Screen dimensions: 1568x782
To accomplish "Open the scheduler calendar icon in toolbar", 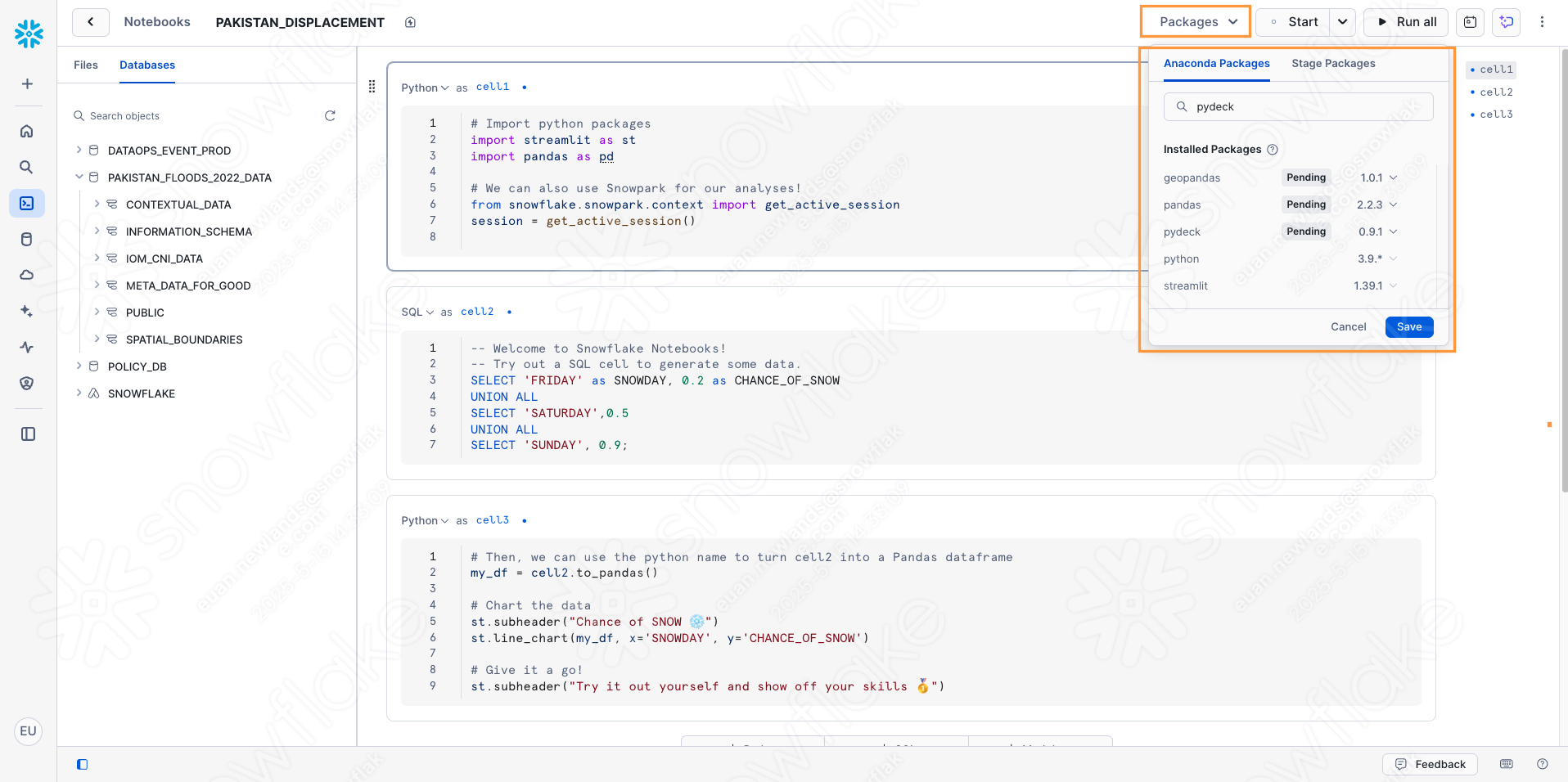I will [x=1470, y=22].
